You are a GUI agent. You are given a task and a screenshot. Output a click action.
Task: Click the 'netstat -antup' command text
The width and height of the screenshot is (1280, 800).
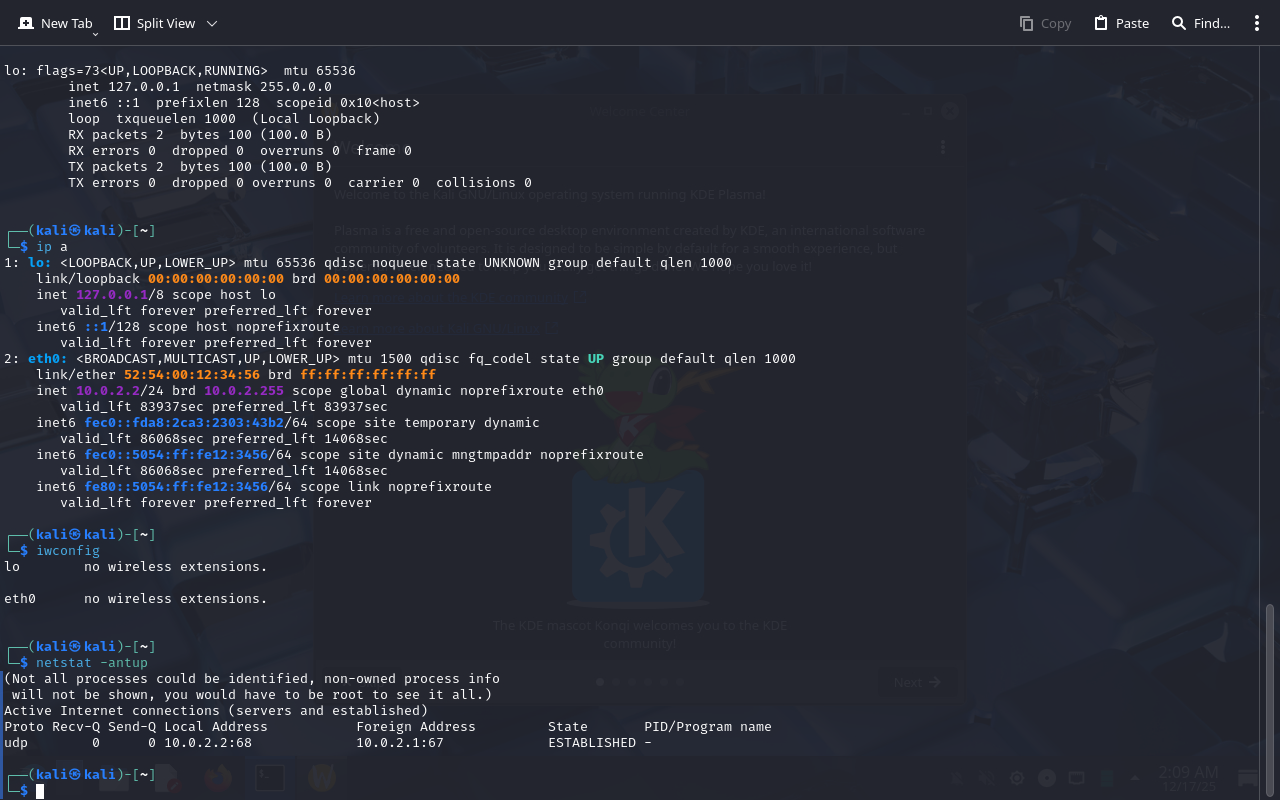pos(92,663)
